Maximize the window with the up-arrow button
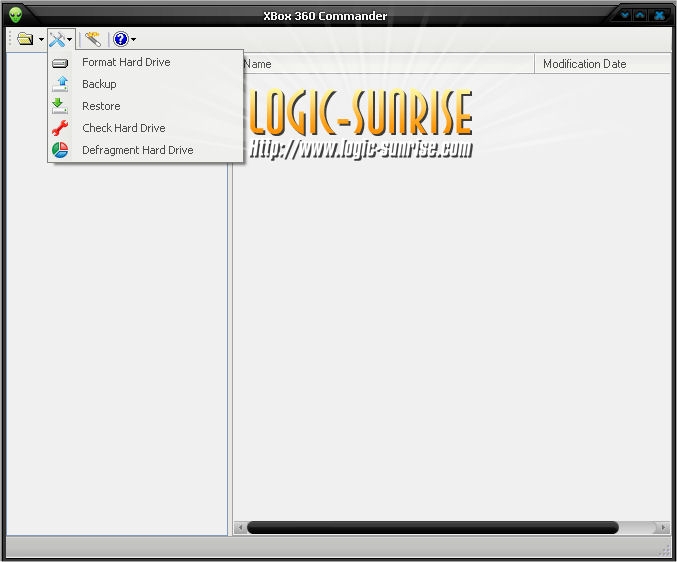Image resolution: width=677 pixels, height=562 pixels. point(640,15)
